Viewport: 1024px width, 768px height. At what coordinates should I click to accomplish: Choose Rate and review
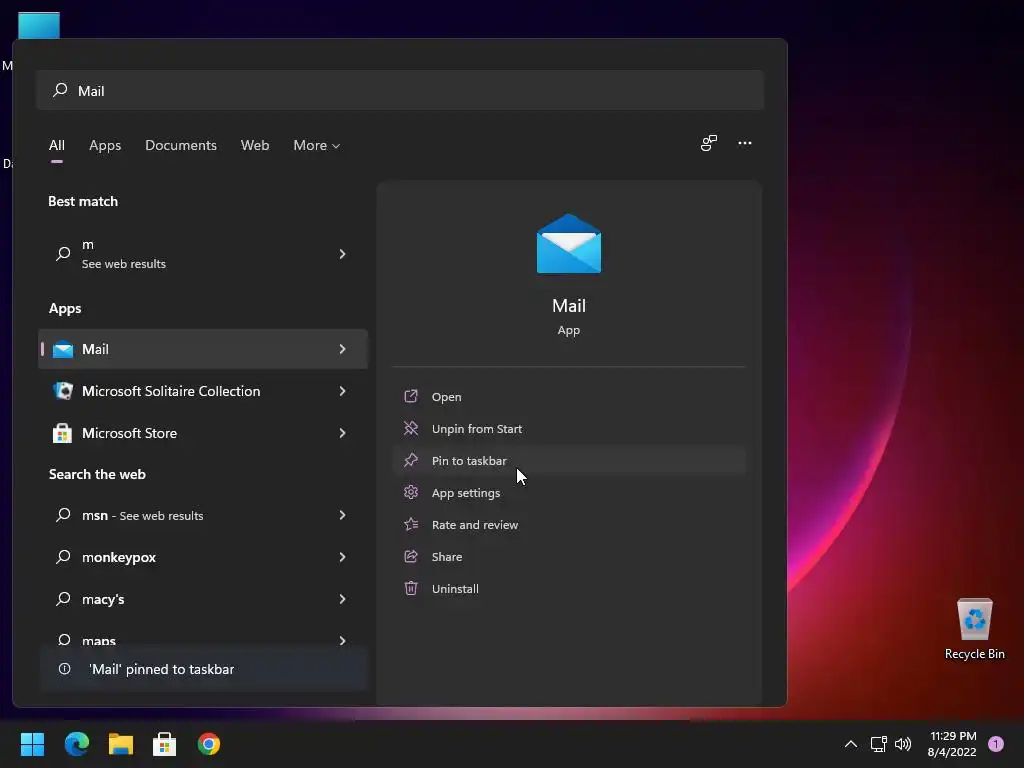pos(569,524)
